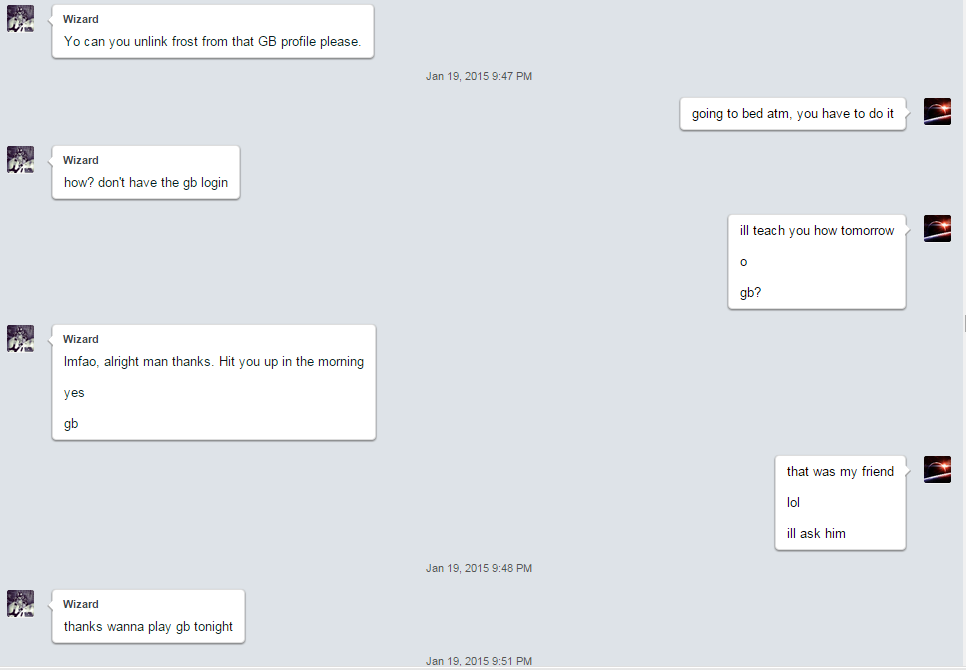Click the ill ask him line
Viewport: 966px width, 670px height.
pos(816,533)
